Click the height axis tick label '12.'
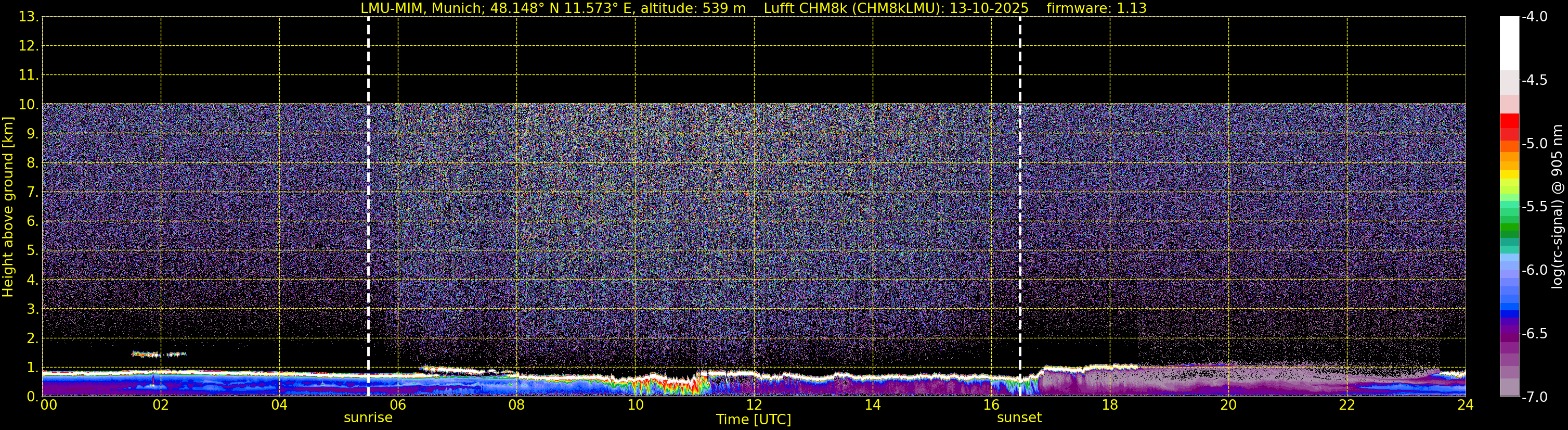 (29, 46)
